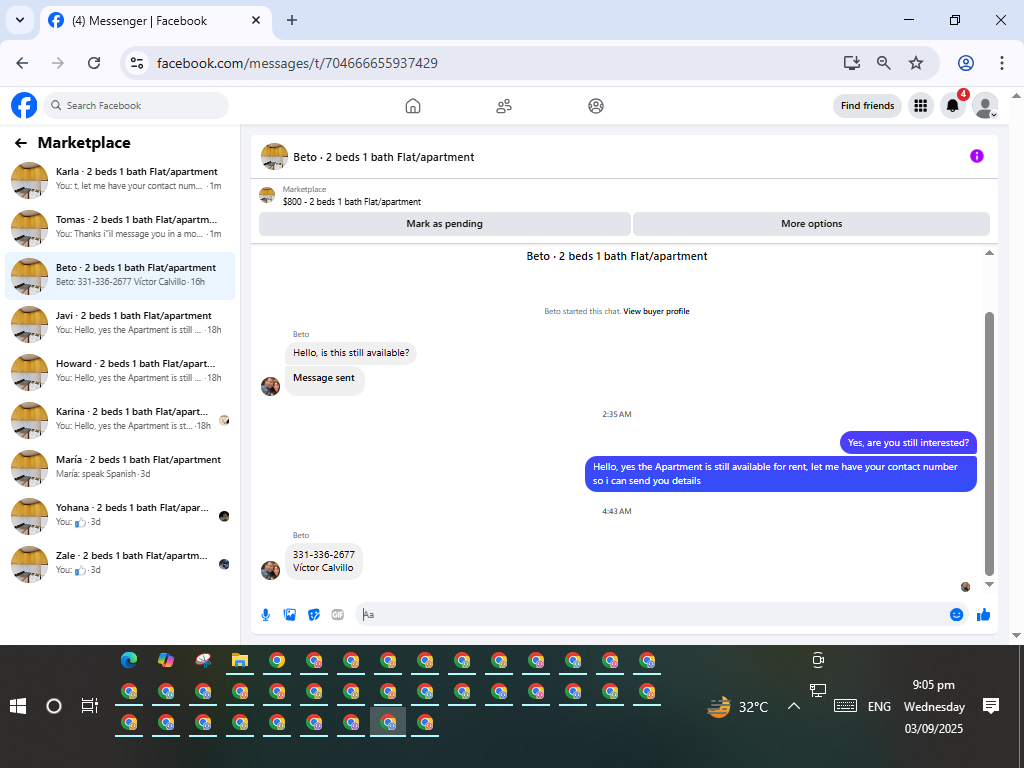
Task: Click the Mark as pending button
Action: point(445,223)
